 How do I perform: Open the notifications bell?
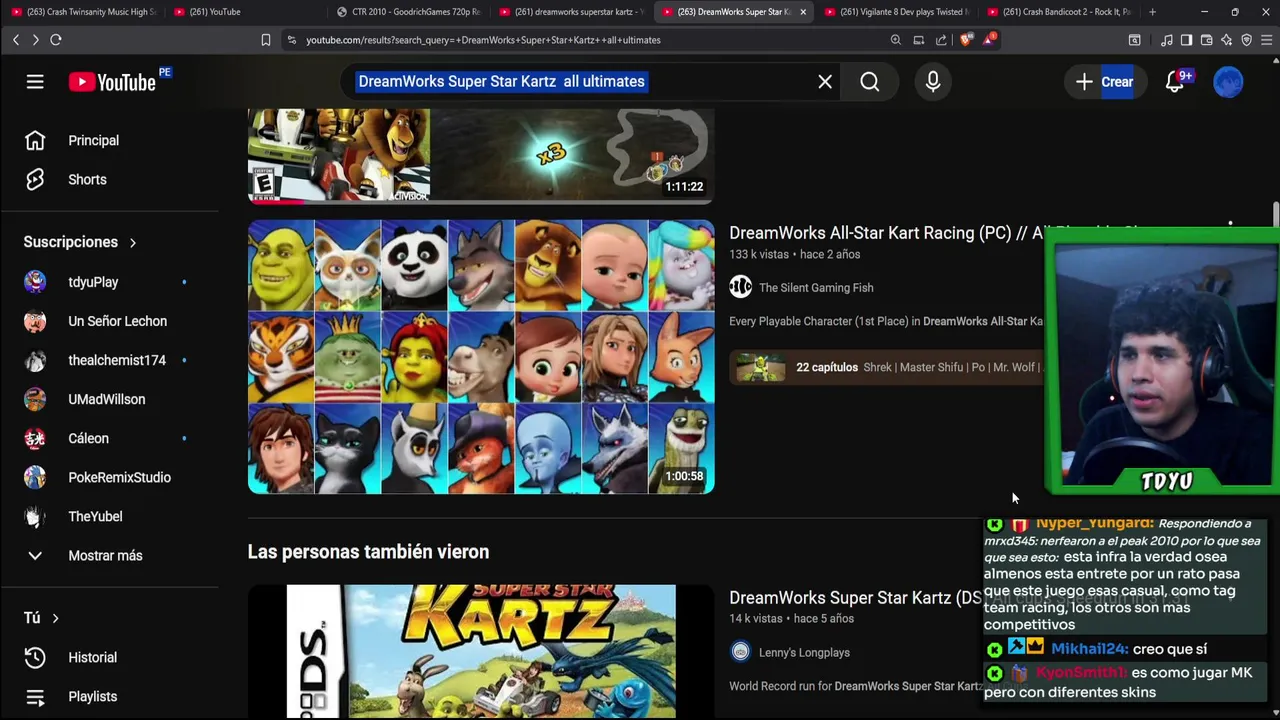pyautogui.click(x=1175, y=82)
